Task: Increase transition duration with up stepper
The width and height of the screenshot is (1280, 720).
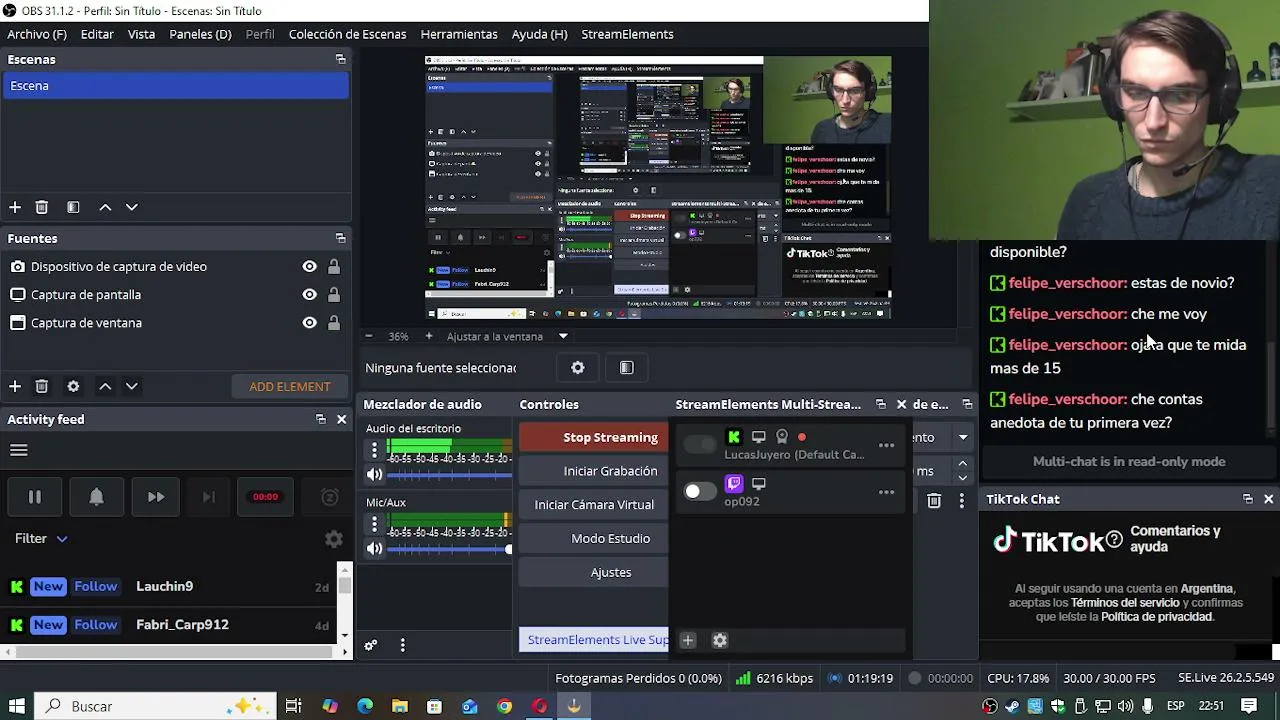Action: pos(962,463)
